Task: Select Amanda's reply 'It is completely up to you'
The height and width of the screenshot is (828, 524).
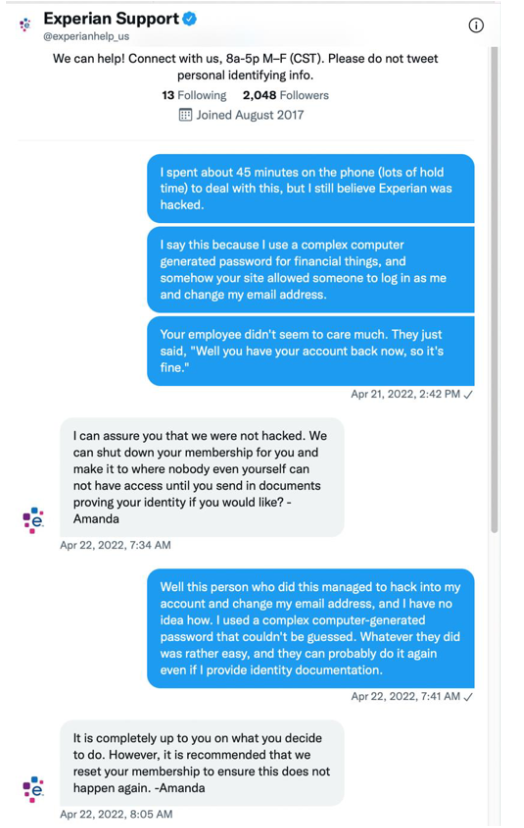Action: (202, 763)
